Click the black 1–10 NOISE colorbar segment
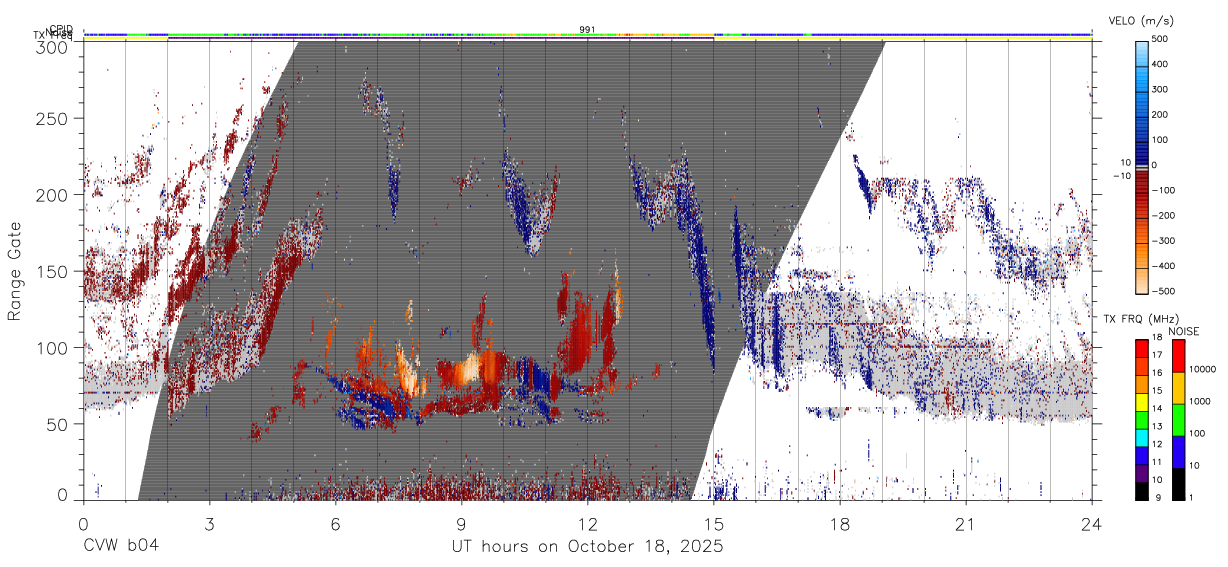This screenshot has width=1228, height=567. [1178, 484]
